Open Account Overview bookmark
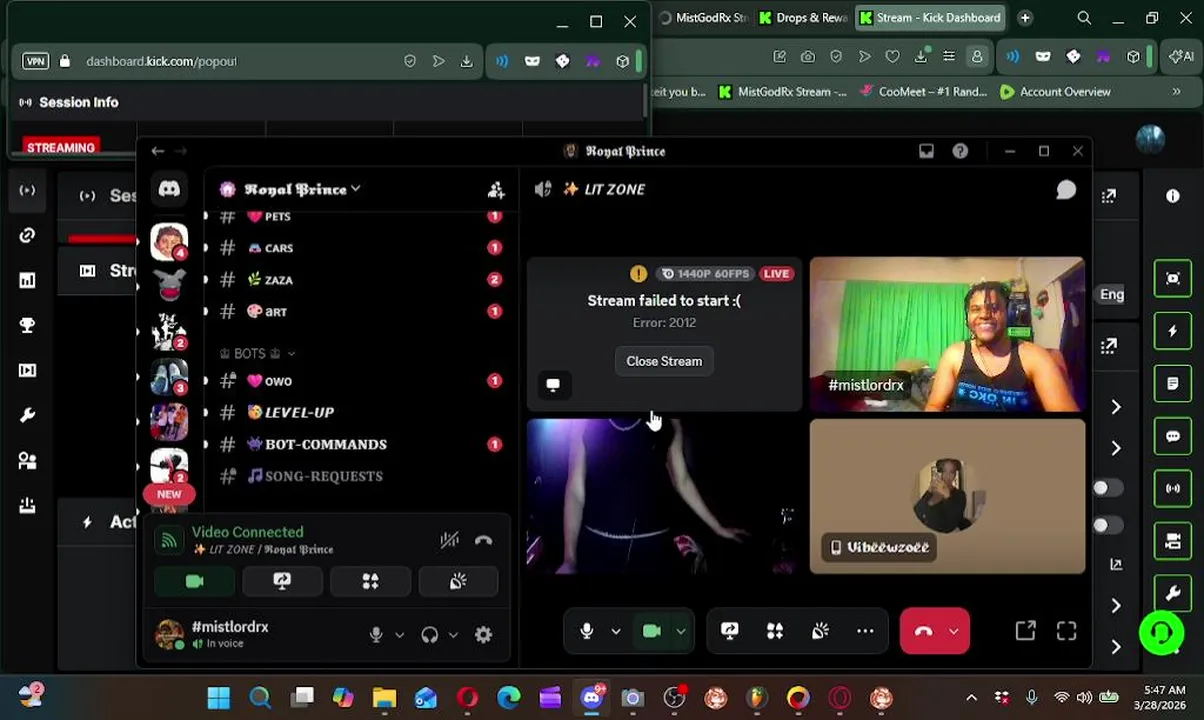Image resolution: width=1204 pixels, height=720 pixels. 1055,92
